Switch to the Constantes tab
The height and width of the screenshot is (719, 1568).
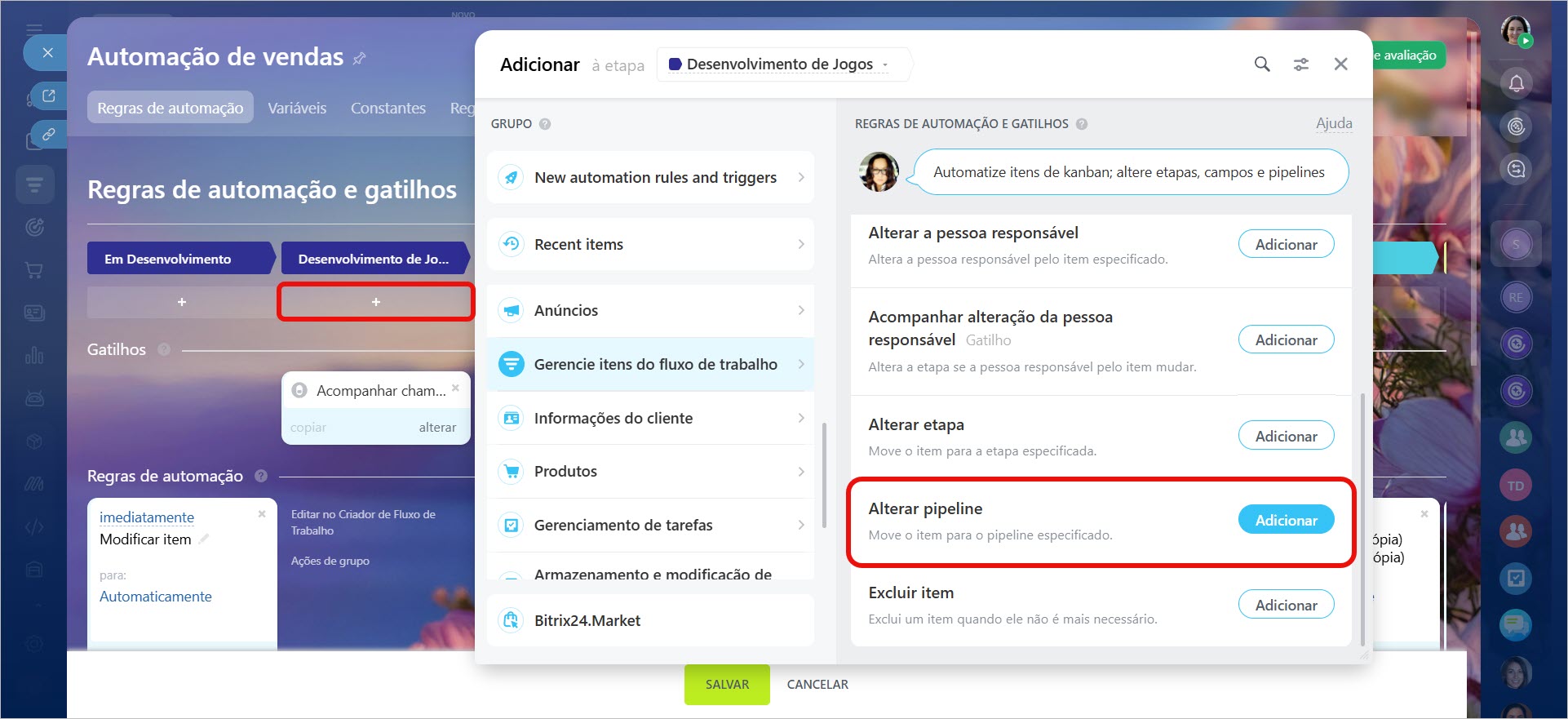[388, 108]
